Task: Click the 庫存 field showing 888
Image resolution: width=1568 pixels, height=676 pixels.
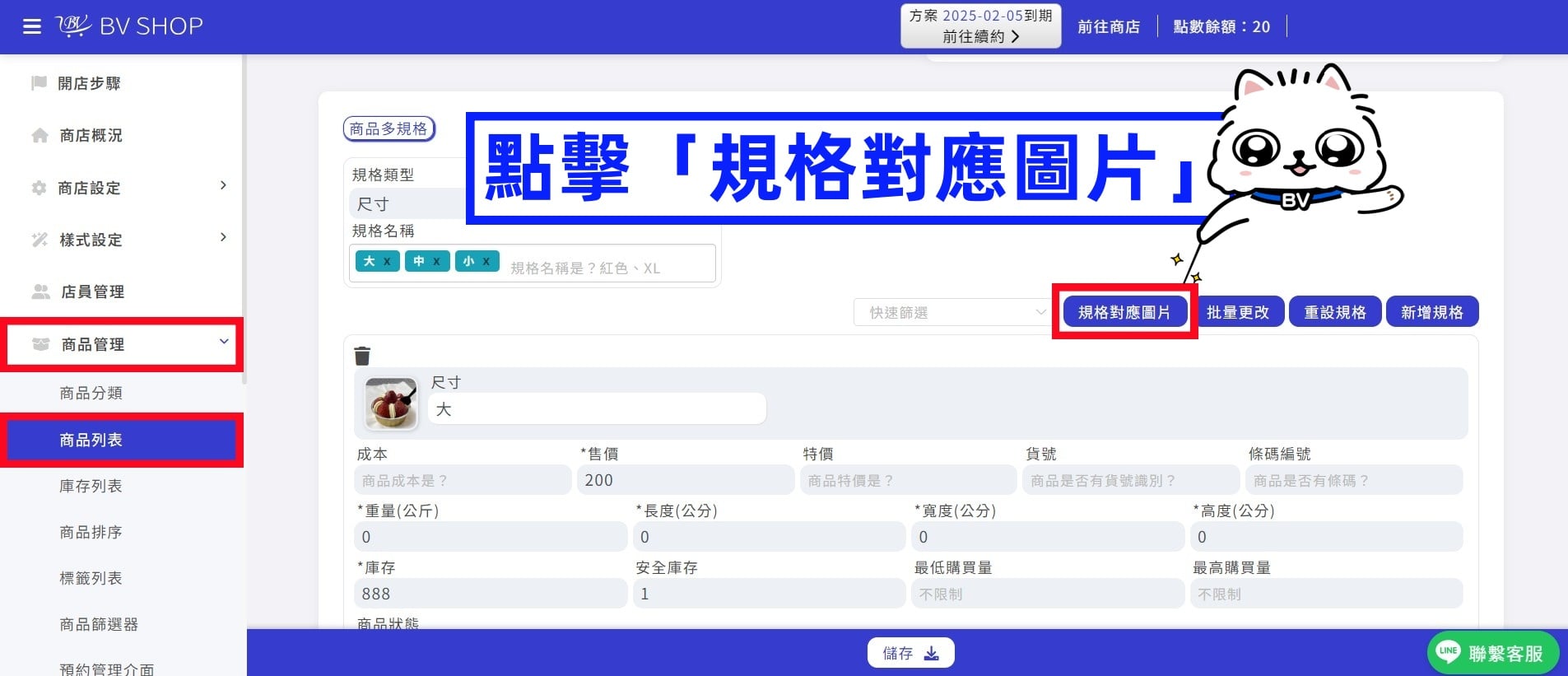Action: pos(491,594)
